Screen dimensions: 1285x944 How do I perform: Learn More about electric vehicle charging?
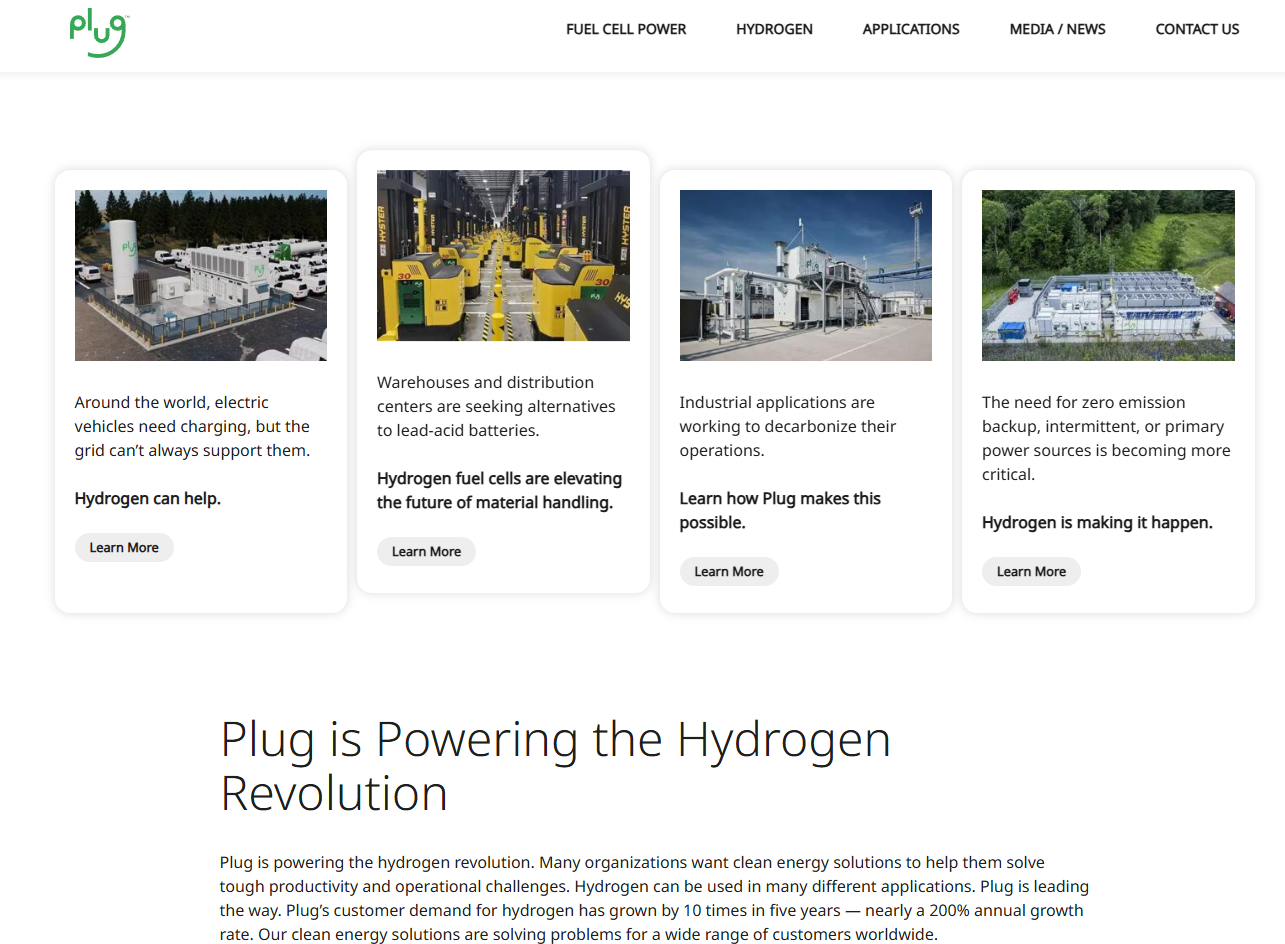124,547
